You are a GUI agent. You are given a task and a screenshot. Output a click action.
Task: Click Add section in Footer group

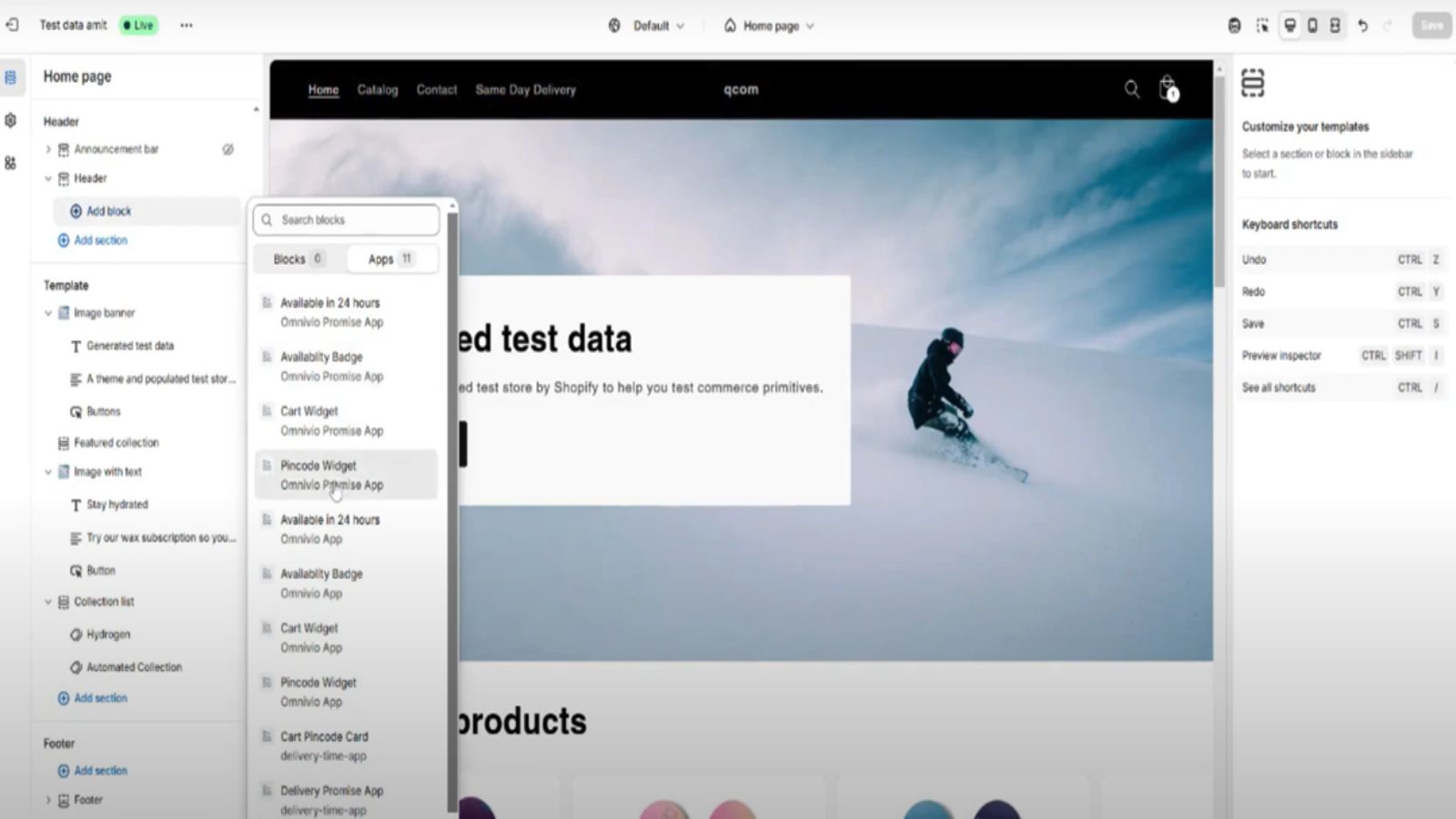[93, 771]
